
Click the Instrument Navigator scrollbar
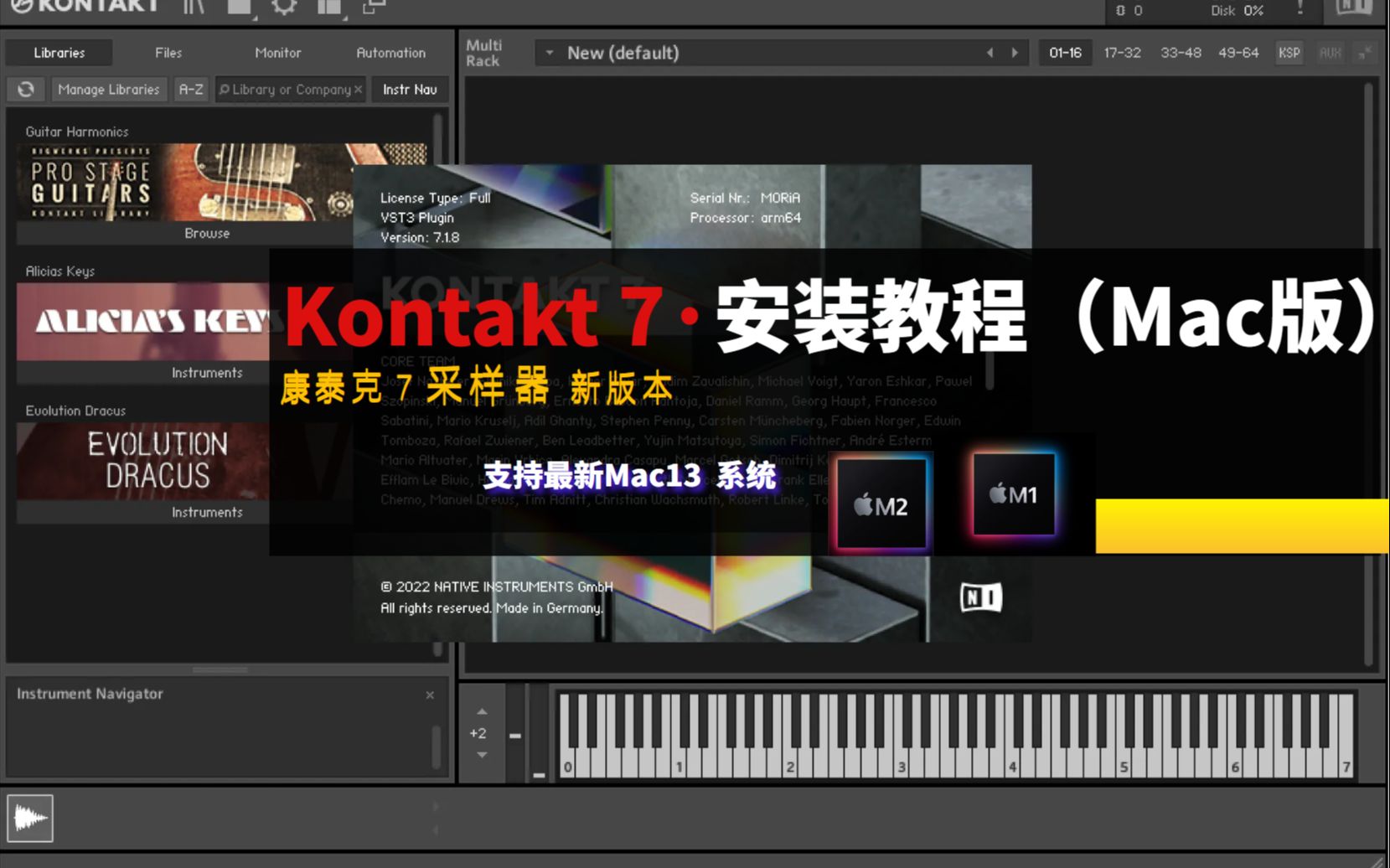[x=436, y=746]
